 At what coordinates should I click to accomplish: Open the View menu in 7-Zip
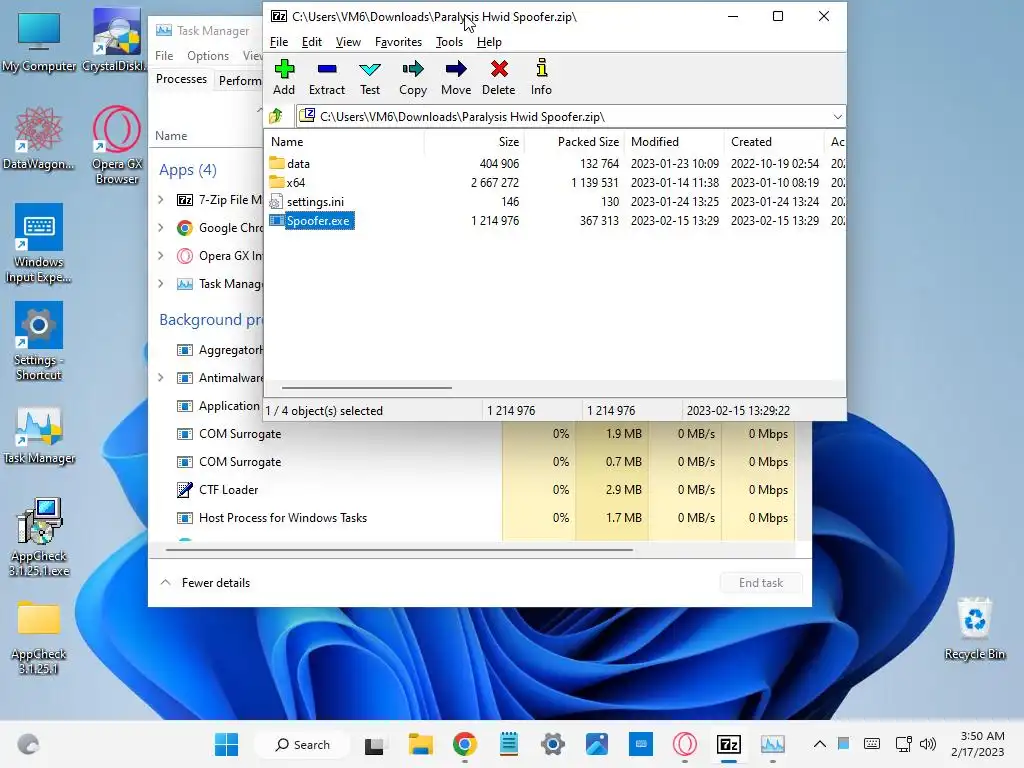pos(348,42)
